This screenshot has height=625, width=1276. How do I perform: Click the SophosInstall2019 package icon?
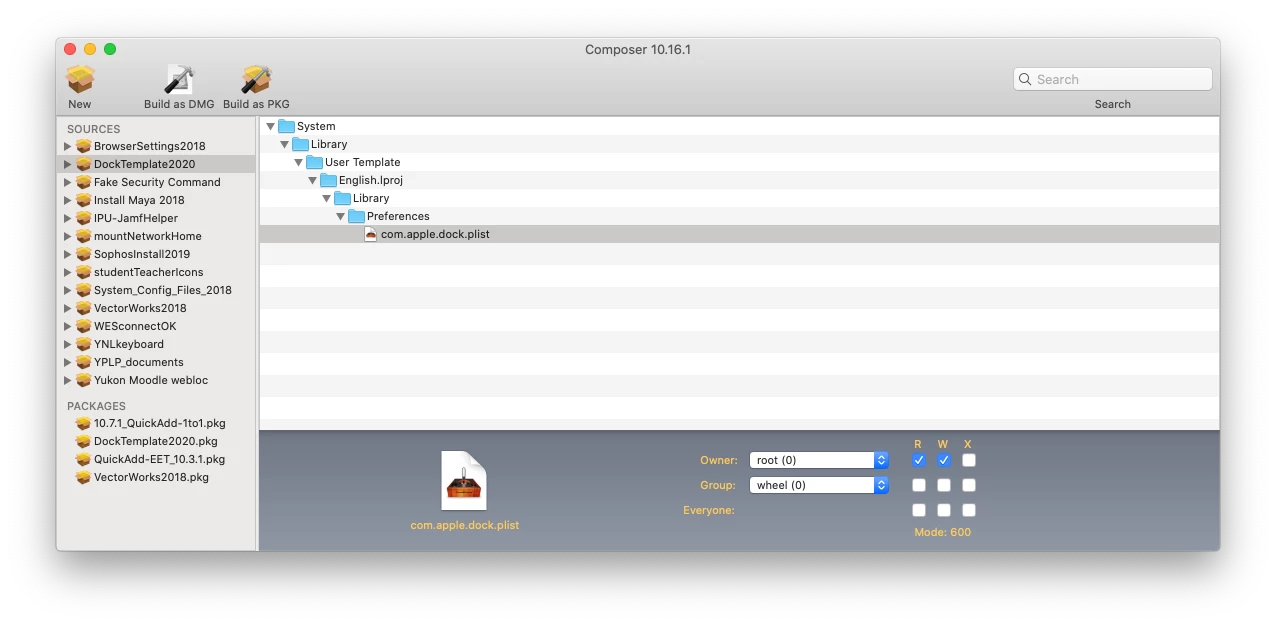(x=83, y=254)
